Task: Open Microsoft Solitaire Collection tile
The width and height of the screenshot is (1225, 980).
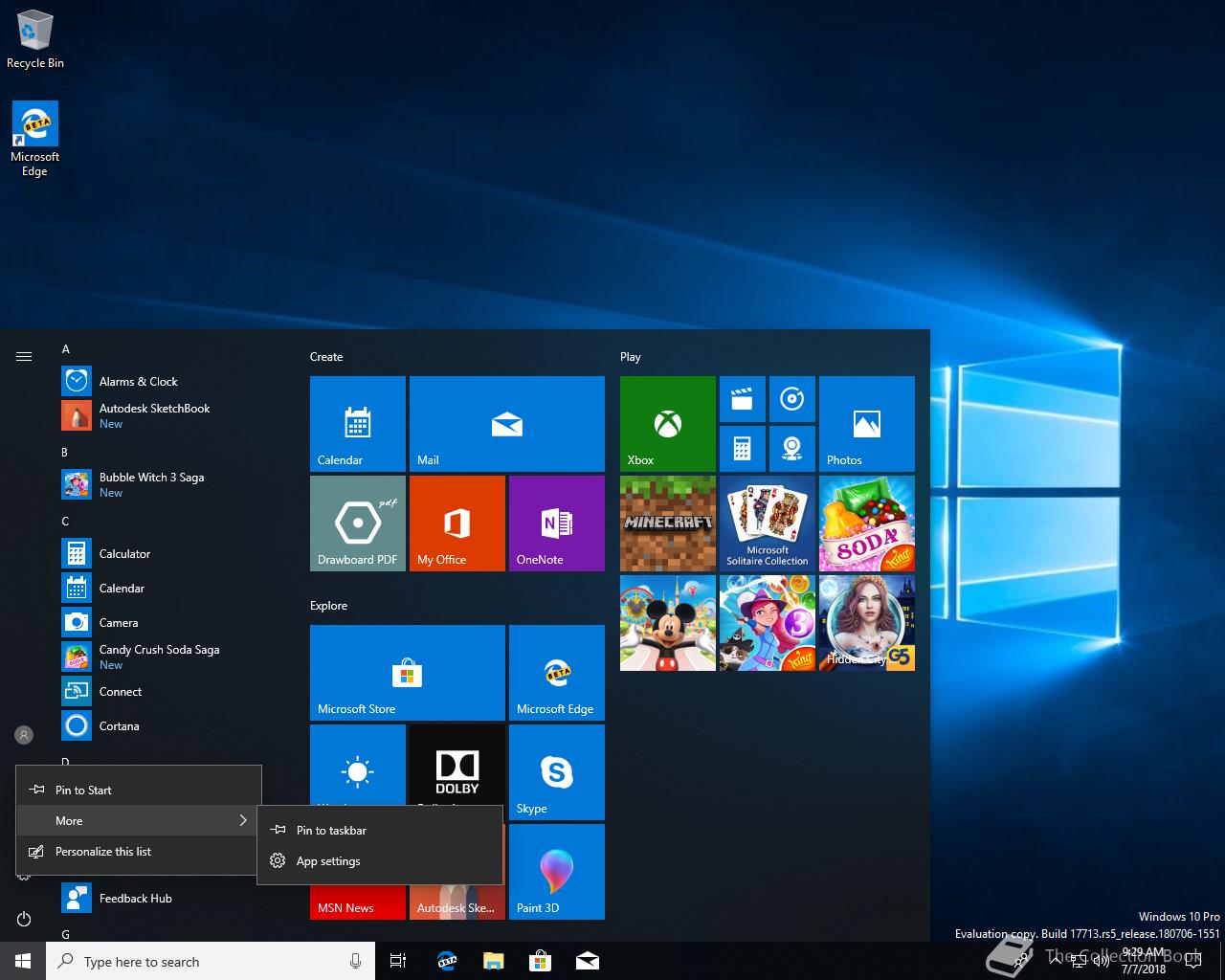Action: click(768, 523)
